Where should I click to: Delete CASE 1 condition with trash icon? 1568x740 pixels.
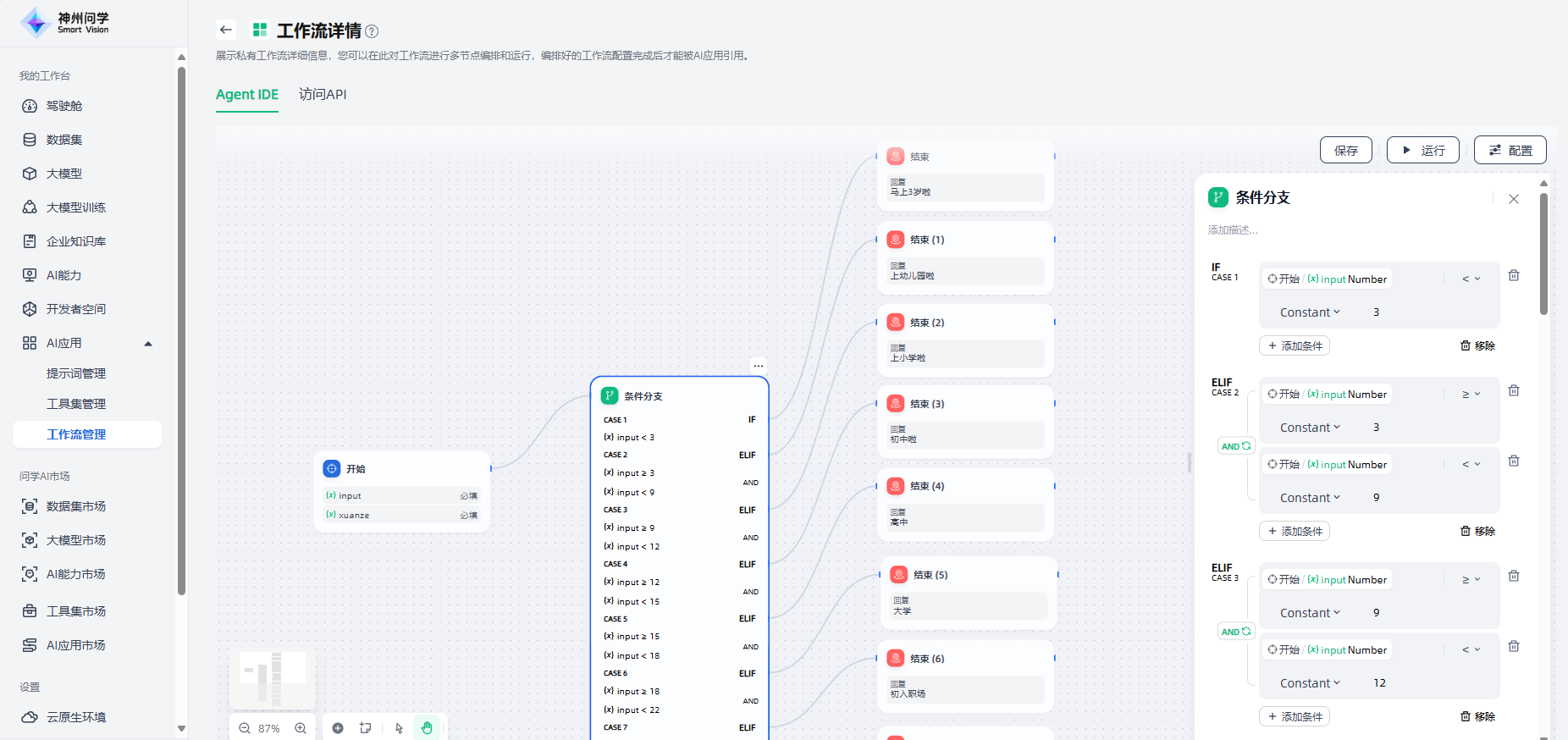1514,275
